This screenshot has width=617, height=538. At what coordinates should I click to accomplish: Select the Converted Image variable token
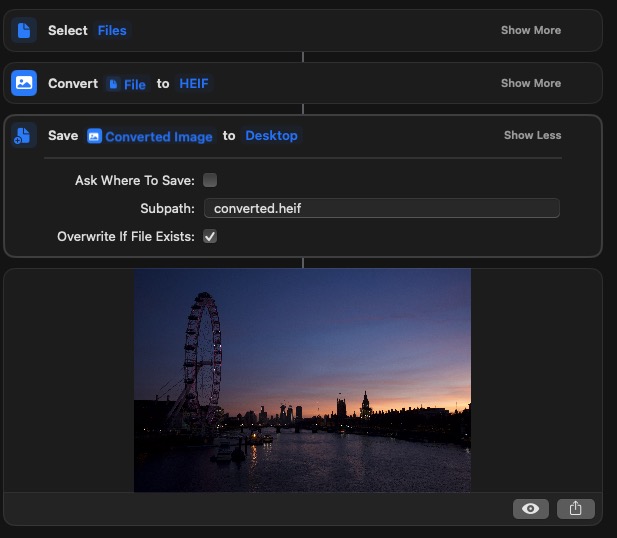150,136
